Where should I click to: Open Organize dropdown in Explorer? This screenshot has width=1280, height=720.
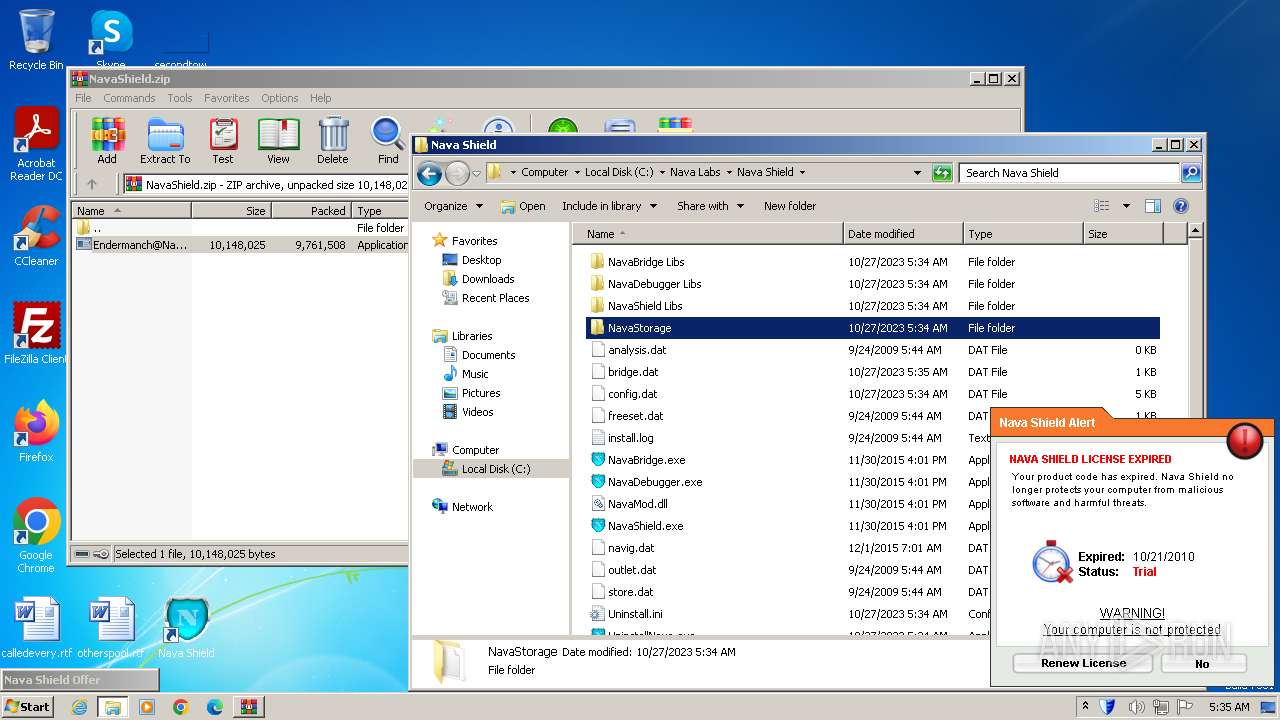pos(453,206)
